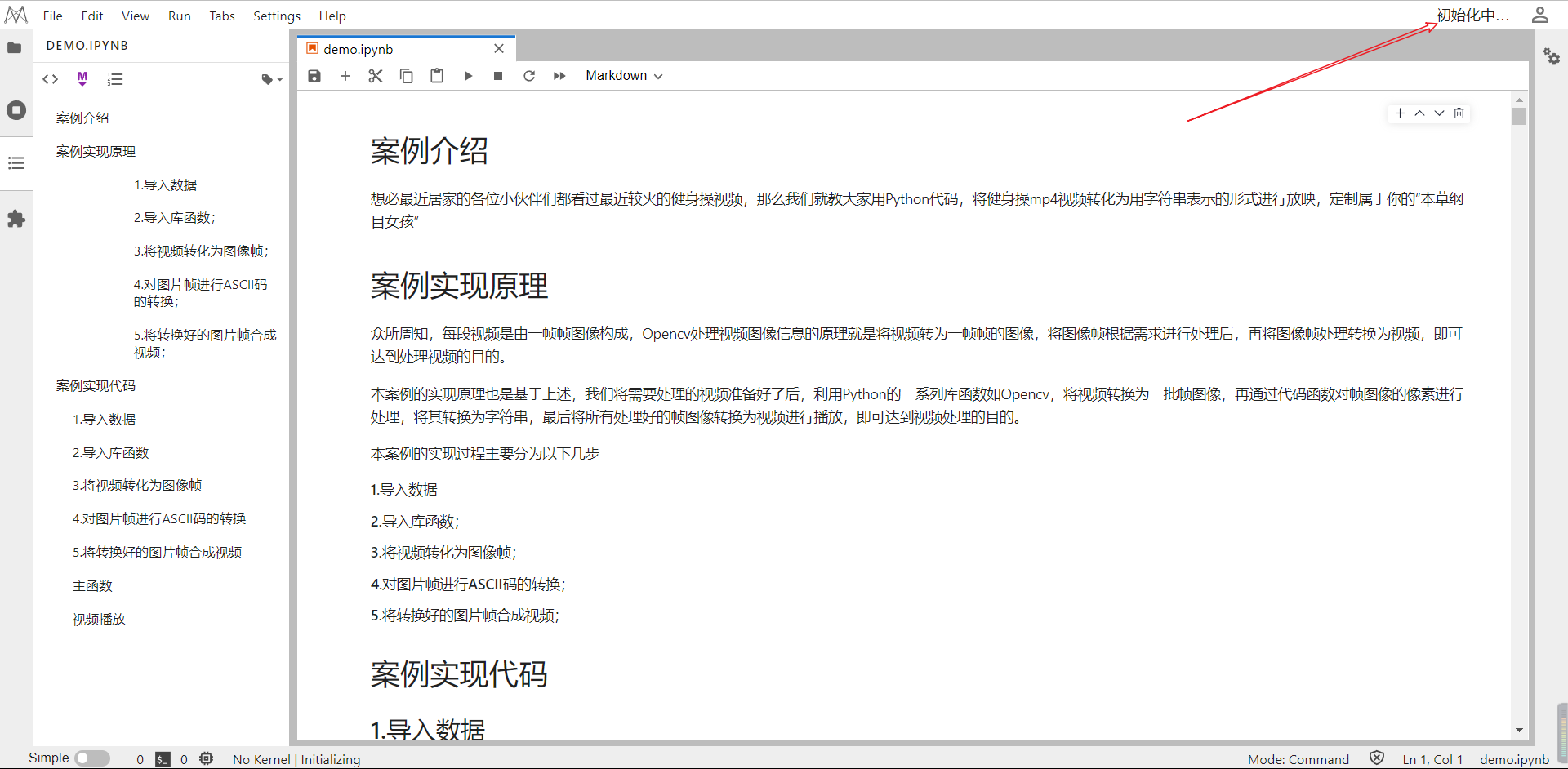This screenshot has height=769, width=1568.
Task: Add cell using the floating cell toolbar plus
Action: pyautogui.click(x=1400, y=113)
